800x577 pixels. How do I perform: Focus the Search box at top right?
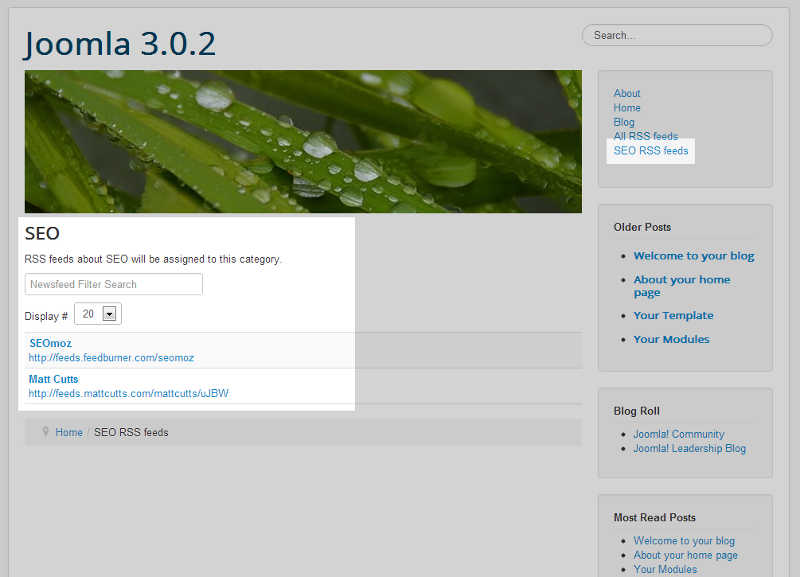677,35
